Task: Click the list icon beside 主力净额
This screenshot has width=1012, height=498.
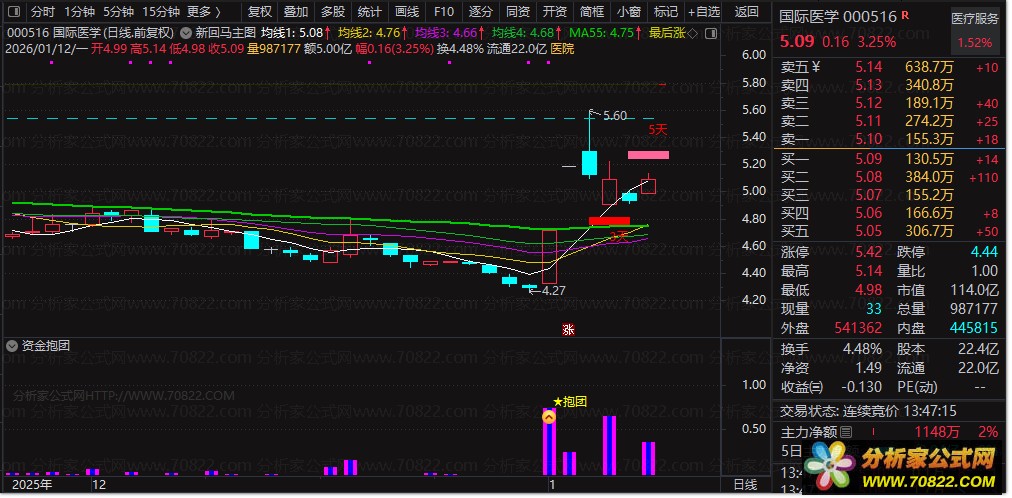Action: coord(845,432)
